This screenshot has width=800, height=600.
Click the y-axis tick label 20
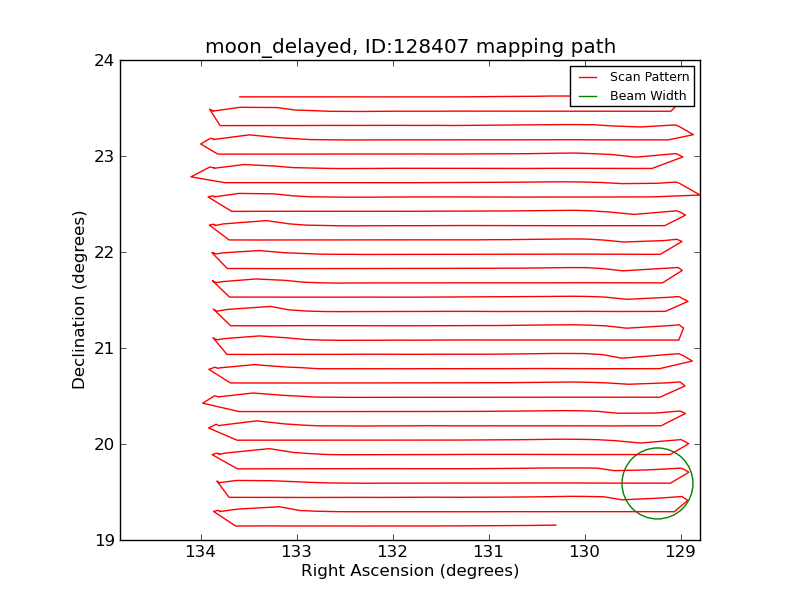coord(104,444)
